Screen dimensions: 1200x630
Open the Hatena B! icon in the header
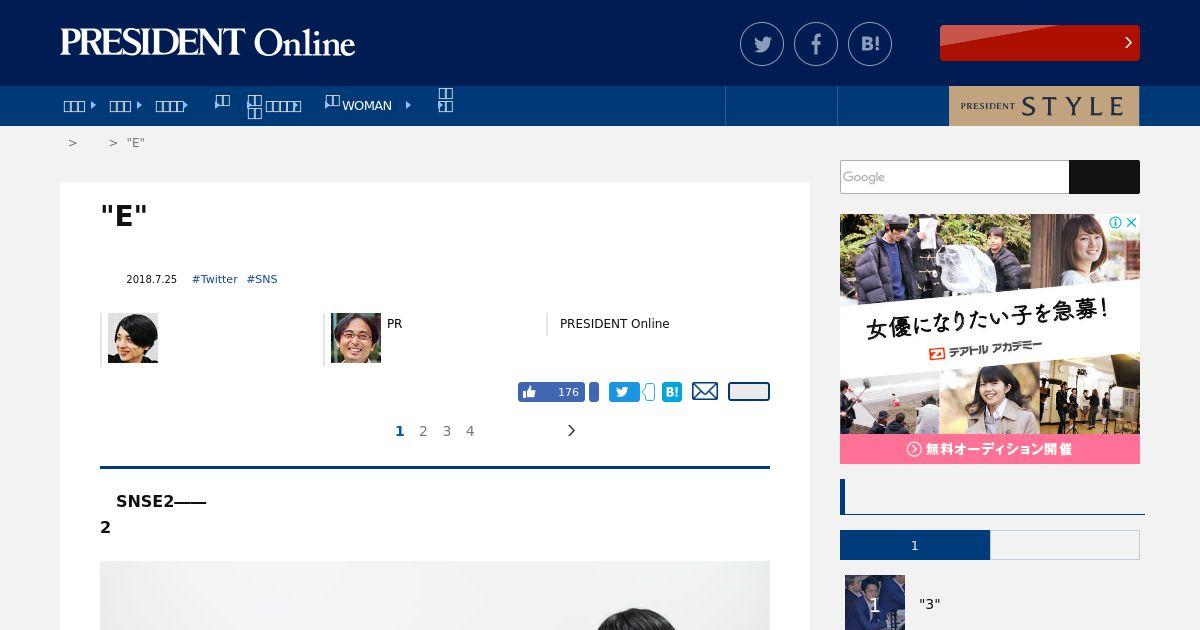(870, 44)
